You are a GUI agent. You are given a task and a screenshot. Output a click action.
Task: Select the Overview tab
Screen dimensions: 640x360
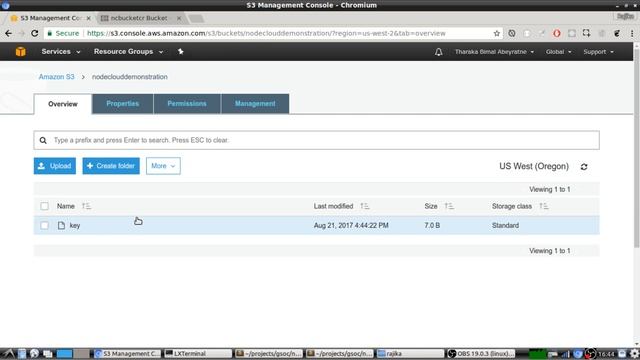[63, 104]
